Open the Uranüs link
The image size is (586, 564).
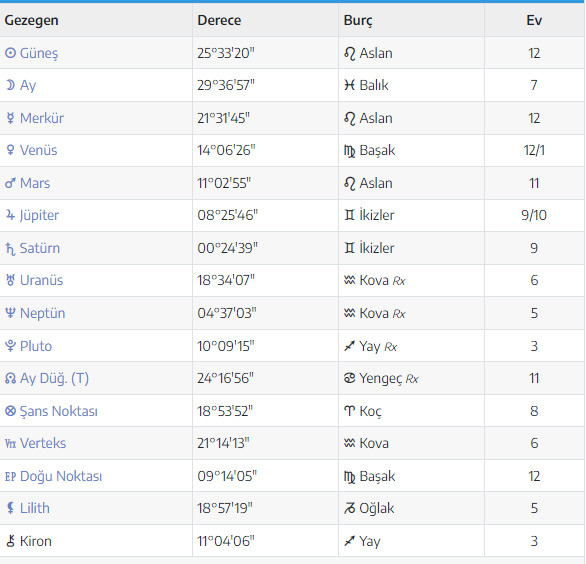[41, 280]
